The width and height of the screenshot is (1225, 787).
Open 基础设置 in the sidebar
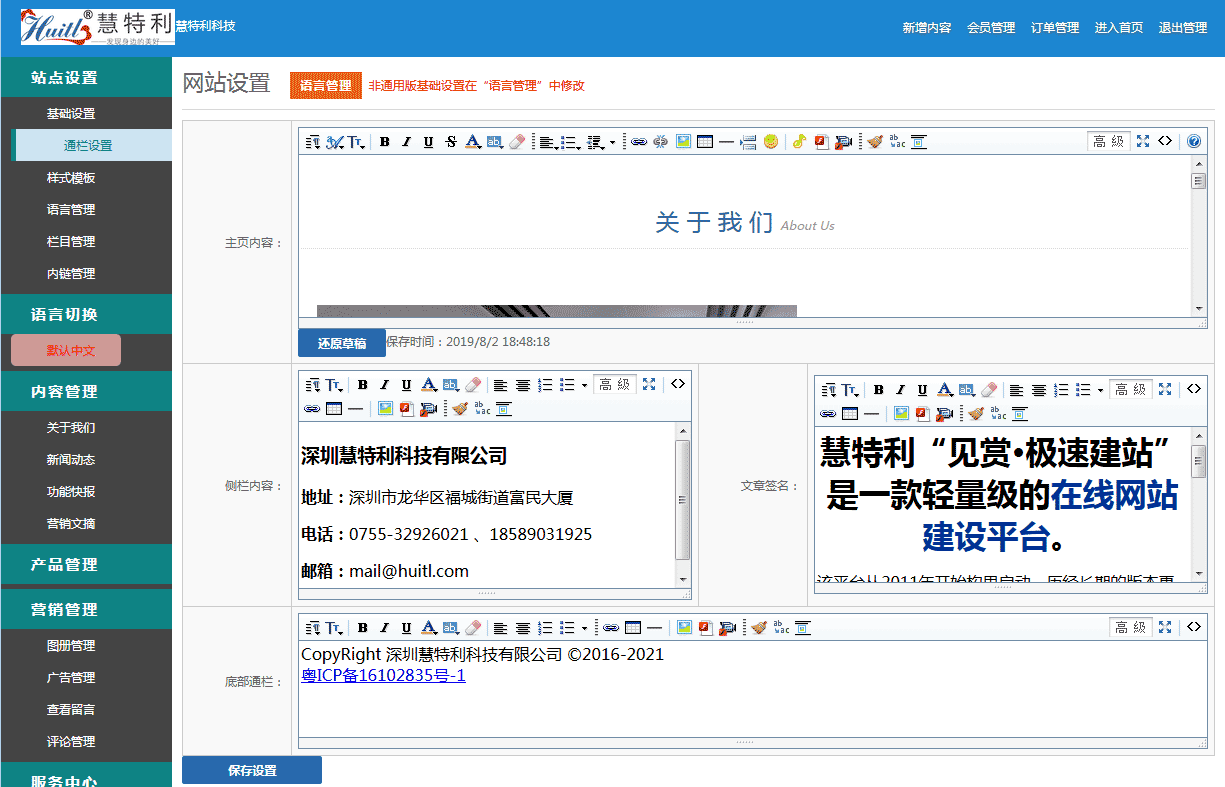[x=71, y=114]
